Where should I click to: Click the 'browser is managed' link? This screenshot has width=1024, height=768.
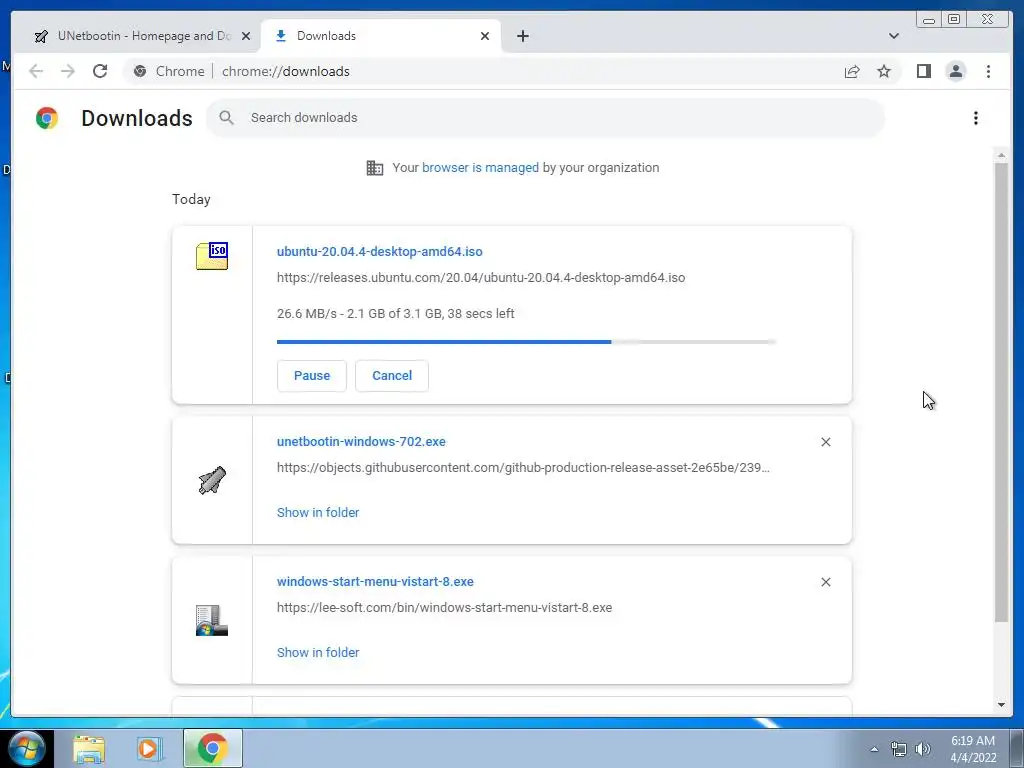(480, 168)
